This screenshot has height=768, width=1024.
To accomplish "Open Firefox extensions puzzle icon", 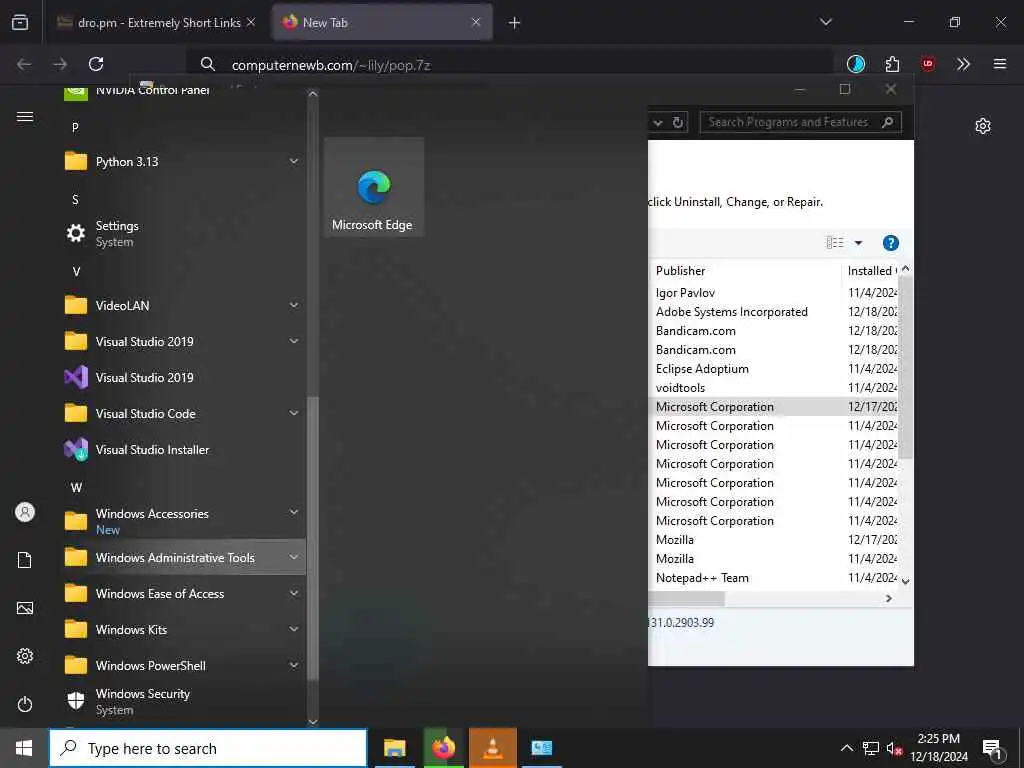I will pos(892,64).
